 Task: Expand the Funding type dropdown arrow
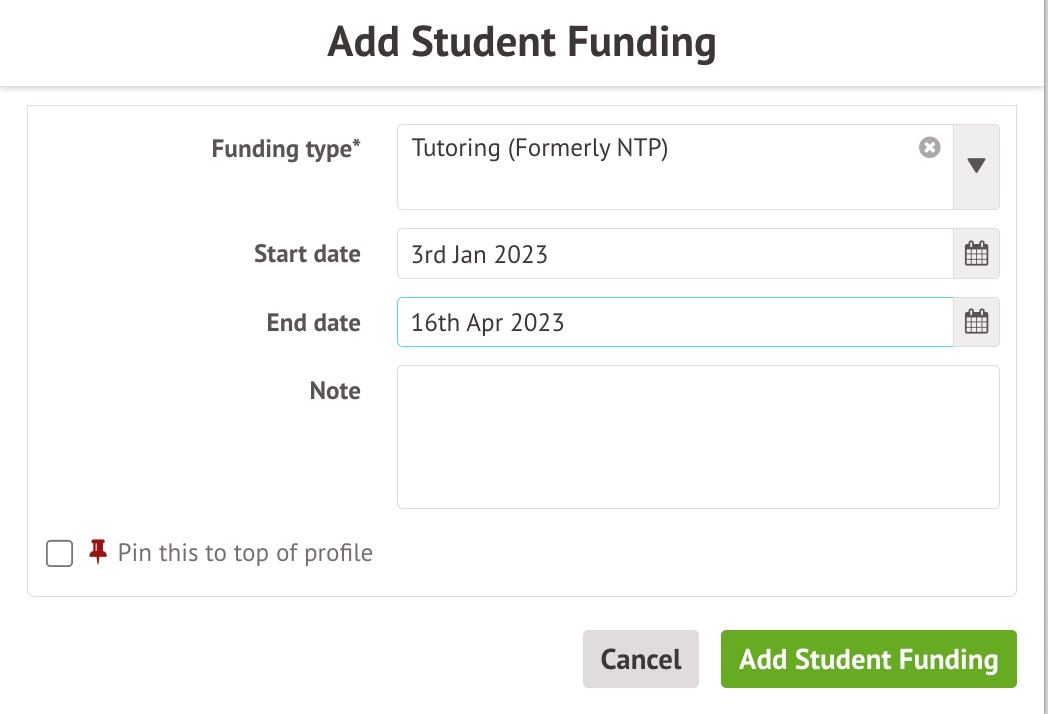(977, 166)
